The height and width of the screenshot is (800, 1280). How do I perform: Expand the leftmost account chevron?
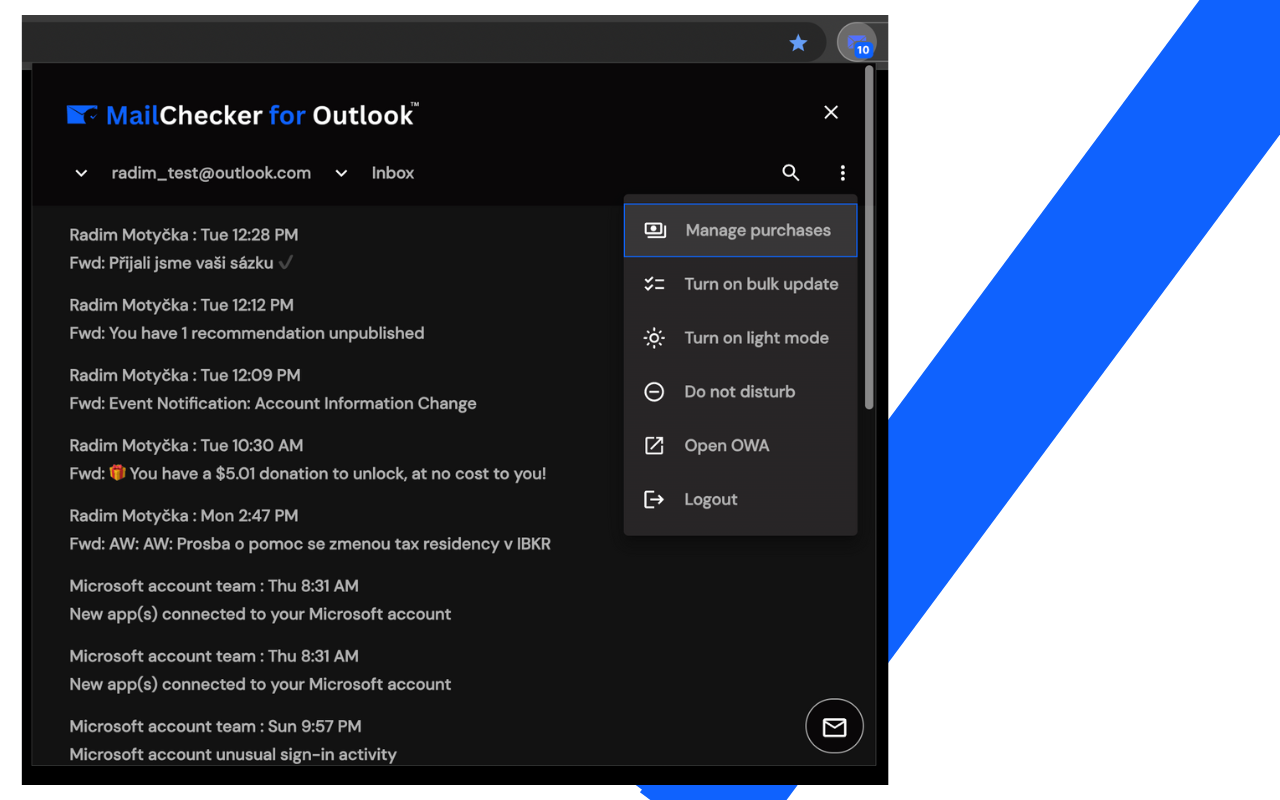(x=80, y=172)
